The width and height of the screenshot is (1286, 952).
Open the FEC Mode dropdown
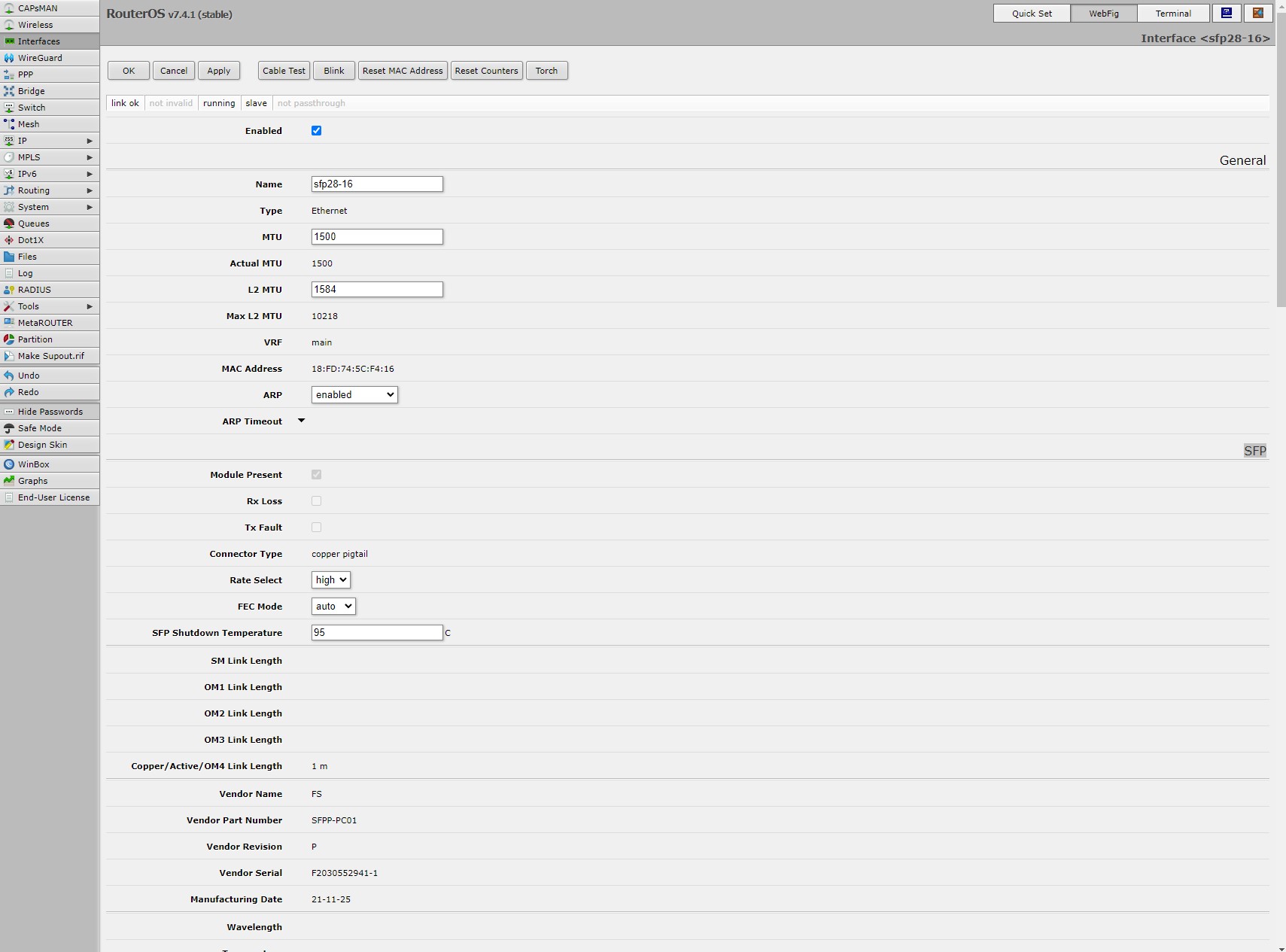333,607
